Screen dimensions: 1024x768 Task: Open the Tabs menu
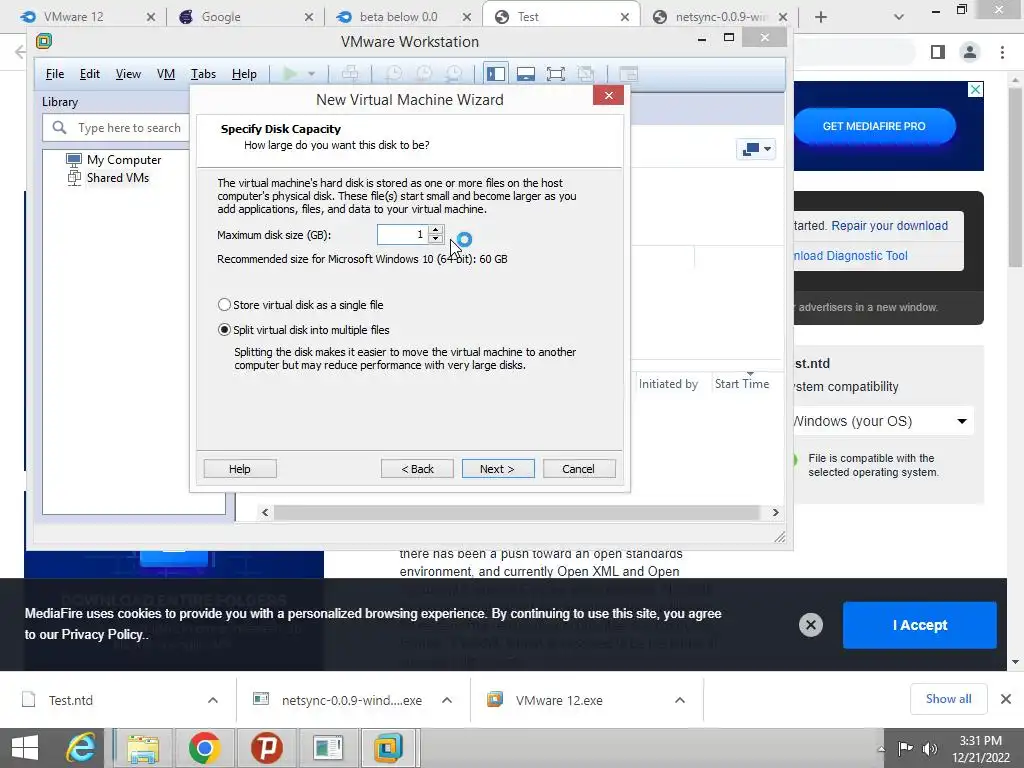[203, 74]
